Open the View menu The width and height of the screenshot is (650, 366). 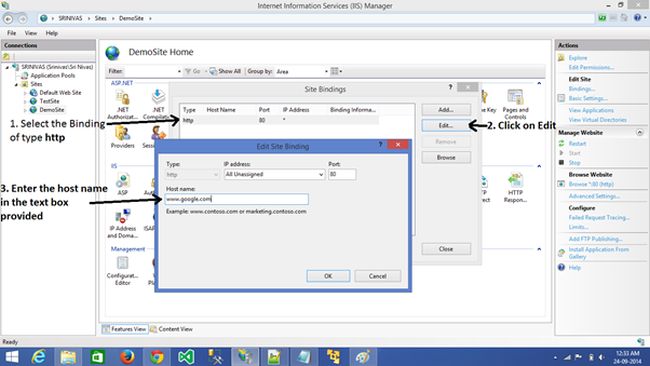pyautogui.click(x=31, y=33)
